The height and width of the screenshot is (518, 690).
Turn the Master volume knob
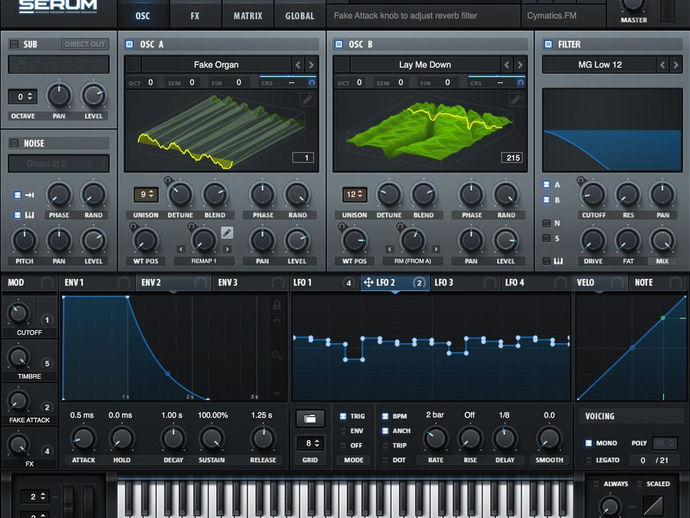point(633,4)
